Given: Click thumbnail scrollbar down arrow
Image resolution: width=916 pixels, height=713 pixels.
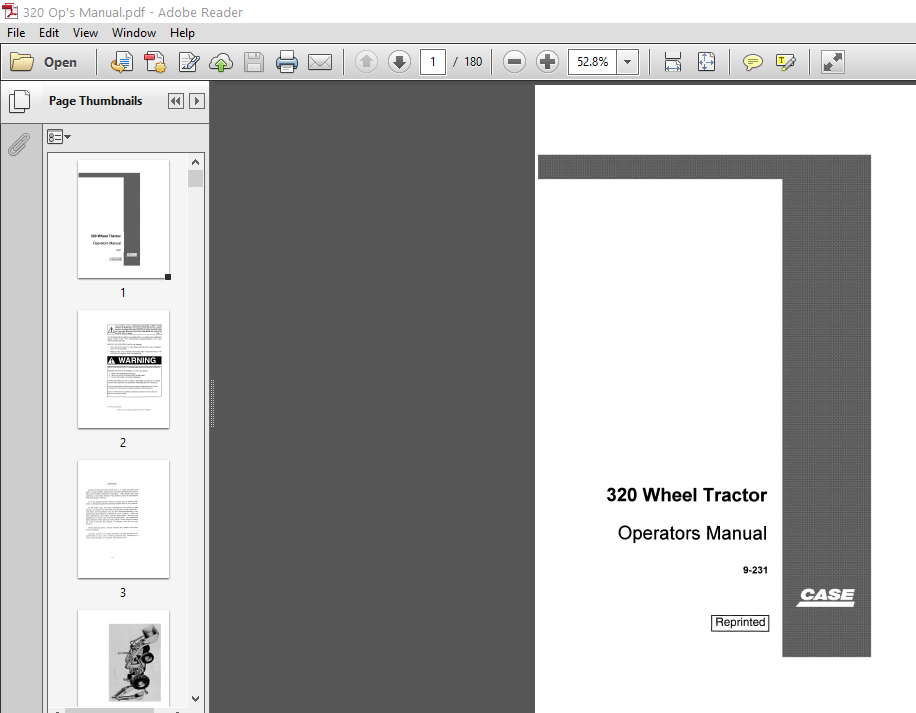Looking at the screenshot, I should coord(196,699).
